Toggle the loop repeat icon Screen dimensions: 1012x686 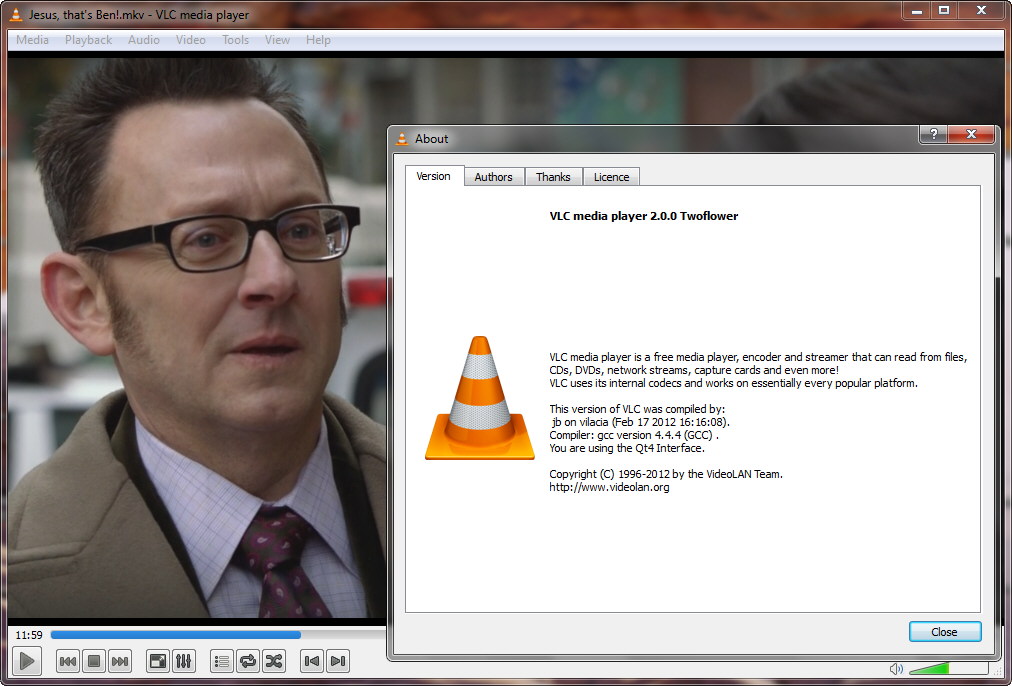(248, 661)
